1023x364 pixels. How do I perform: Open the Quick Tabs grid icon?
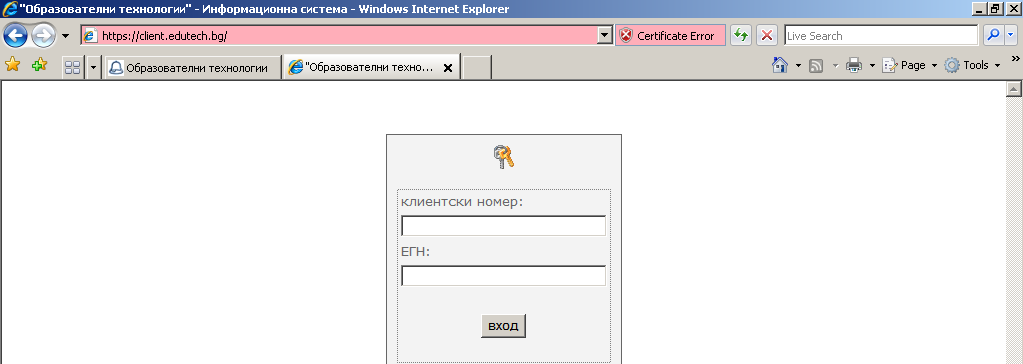click(x=72, y=67)
